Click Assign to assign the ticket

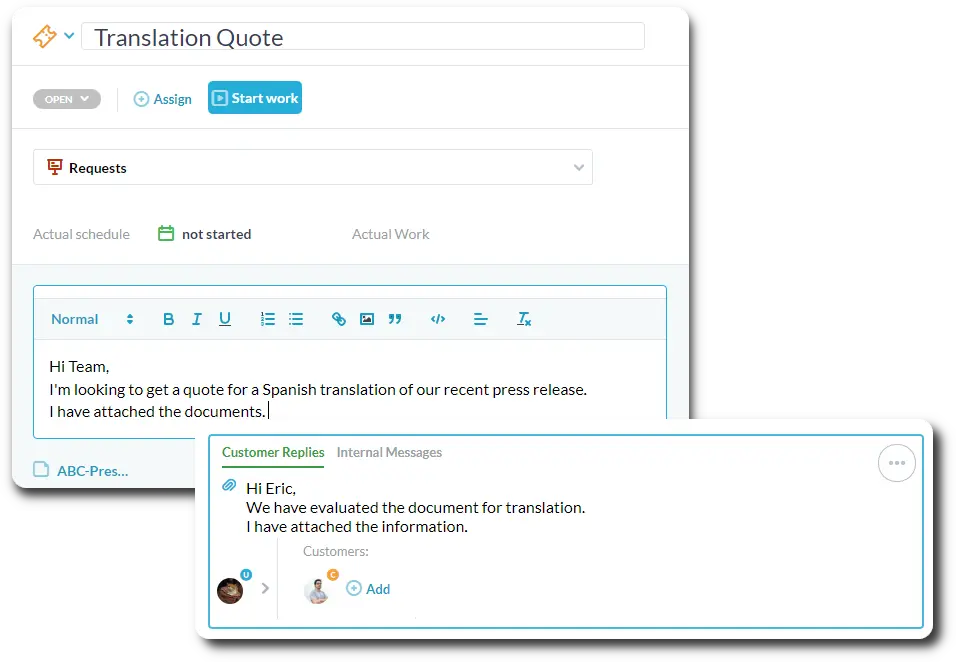pos(163,99)
